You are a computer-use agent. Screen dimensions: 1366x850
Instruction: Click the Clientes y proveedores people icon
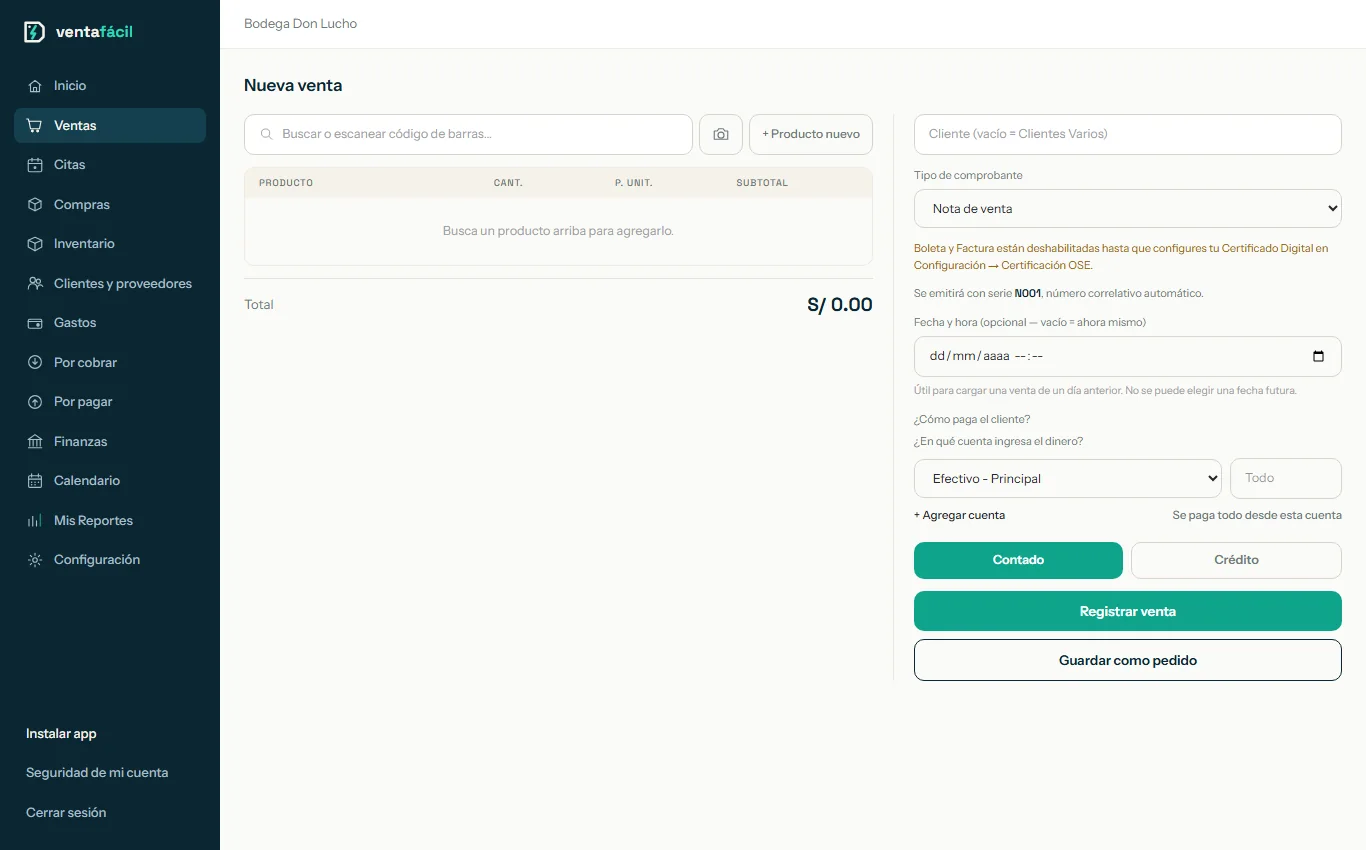click(x=35, y=284)
